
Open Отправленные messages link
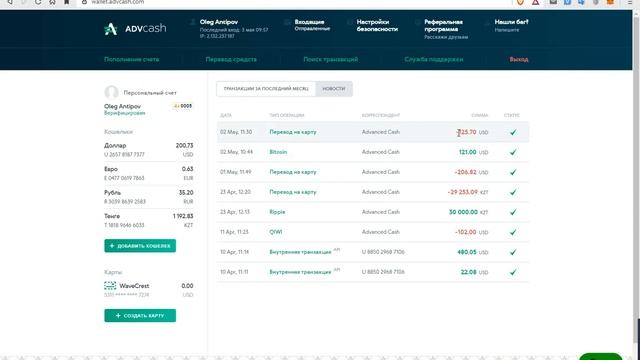pos(312,29)
